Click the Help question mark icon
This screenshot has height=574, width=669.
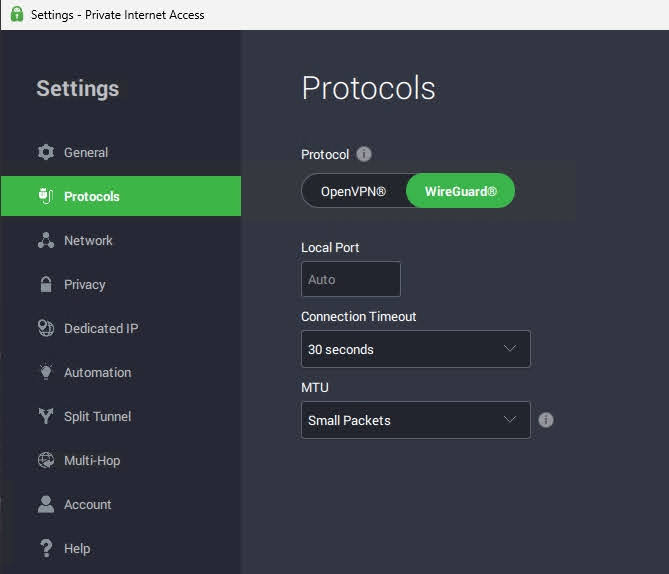45,548
